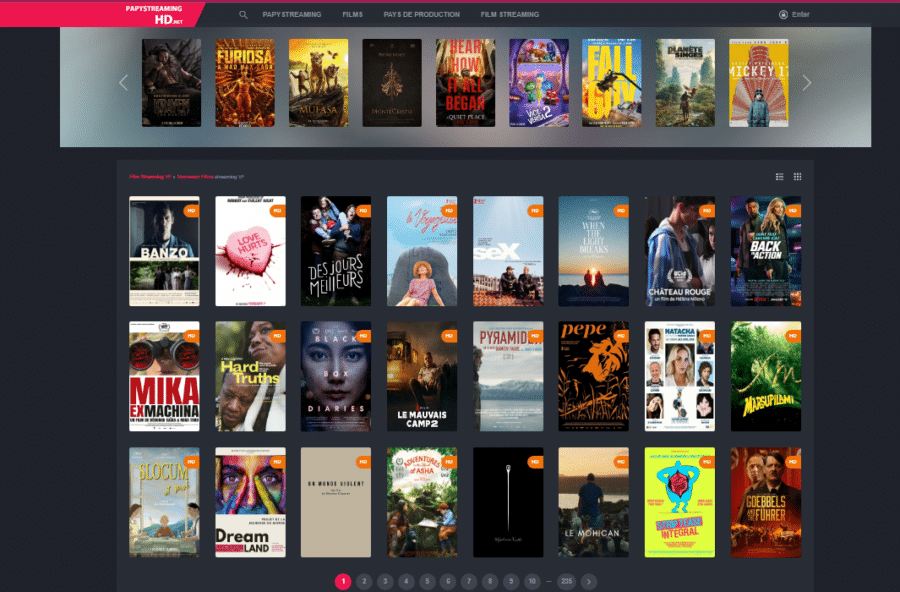Open the Slocum film poster
900x592 pixels.
[164, 502]
